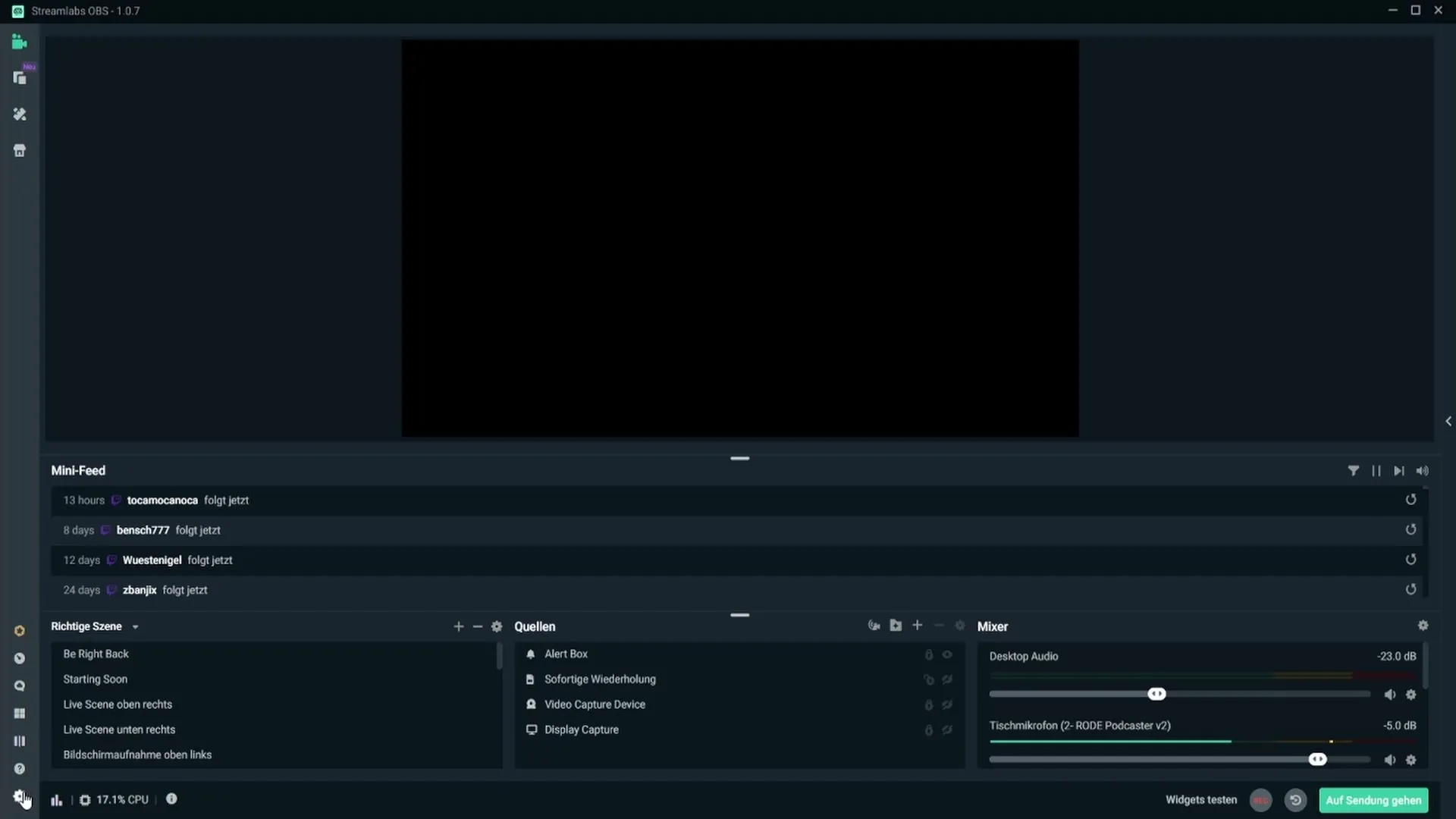Click the CPU usage chip icon
Screen dimensions: 1456x819
85,800
